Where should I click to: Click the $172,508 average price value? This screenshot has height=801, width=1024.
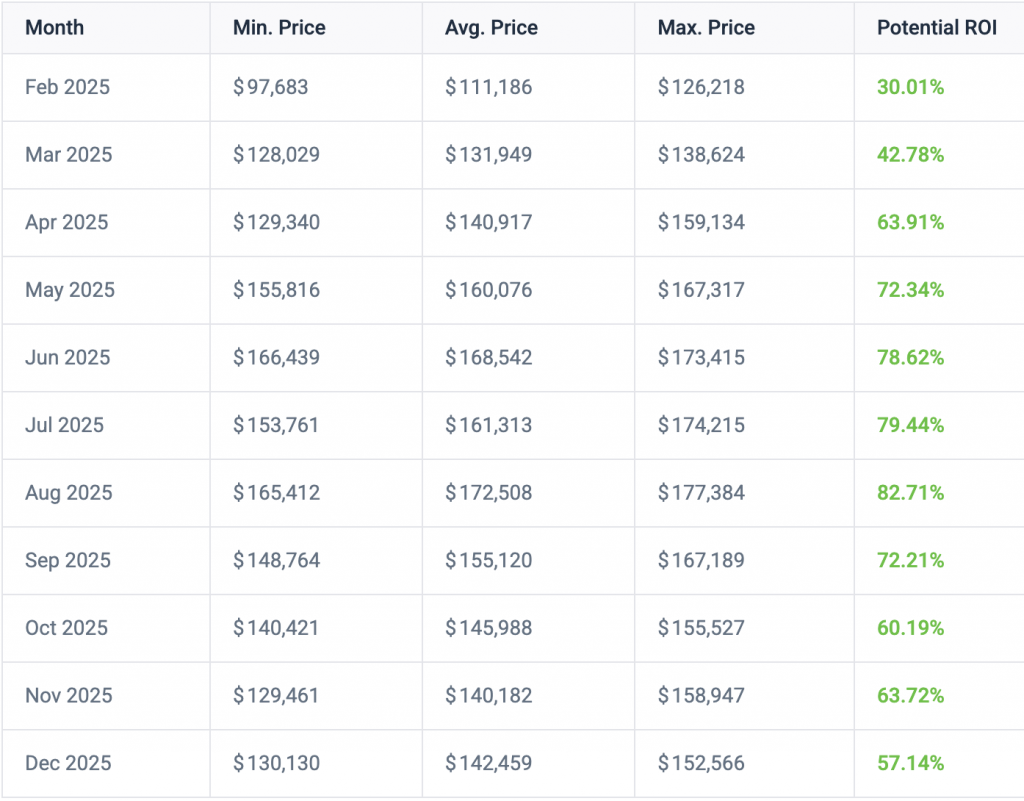pyautogui.click(x=488, y=492)
